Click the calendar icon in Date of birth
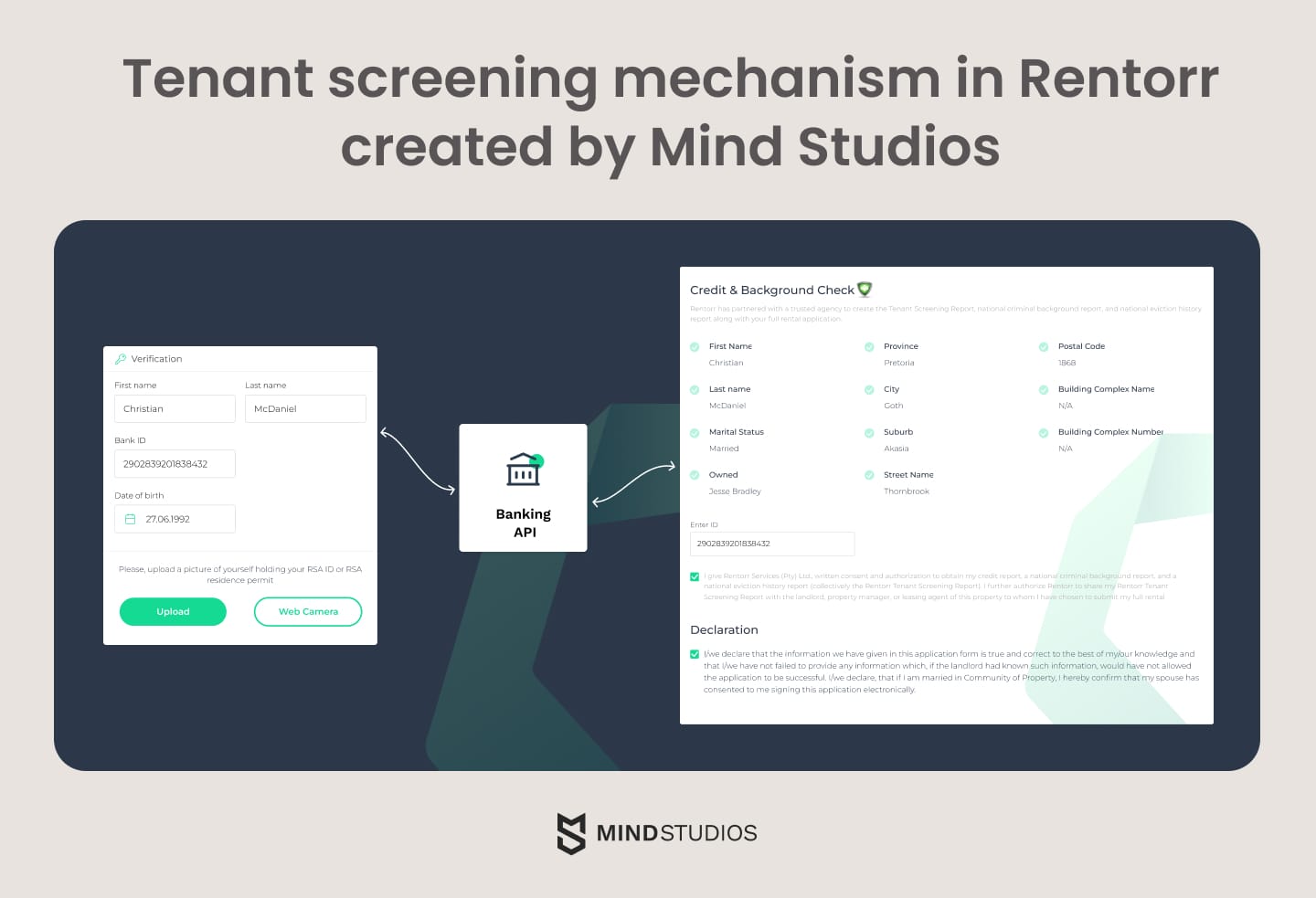 [x=131, y=519]
